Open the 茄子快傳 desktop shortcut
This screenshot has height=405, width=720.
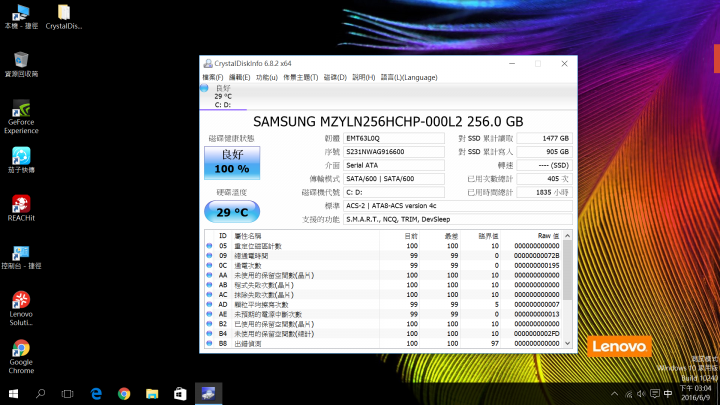[21, 160]
